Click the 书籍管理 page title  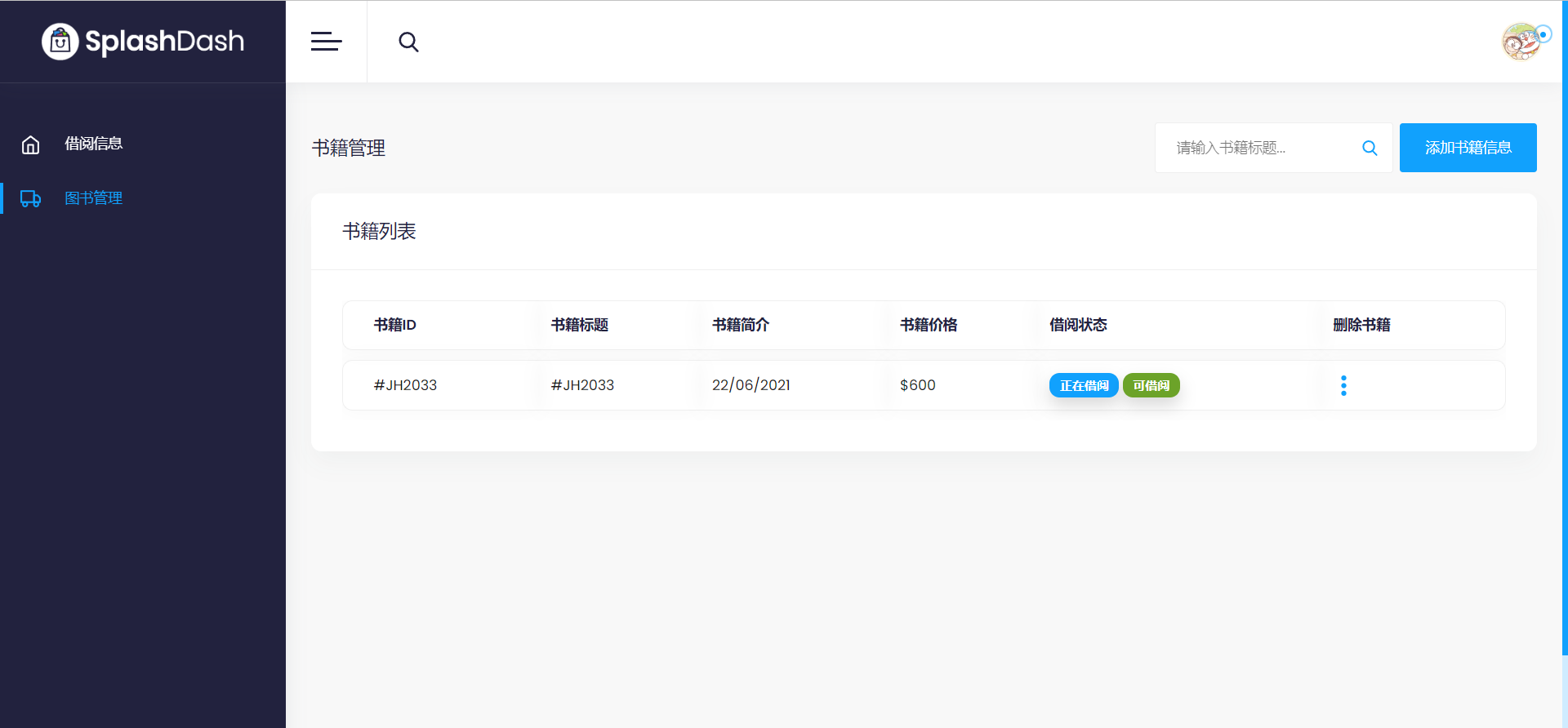(349, 148)
